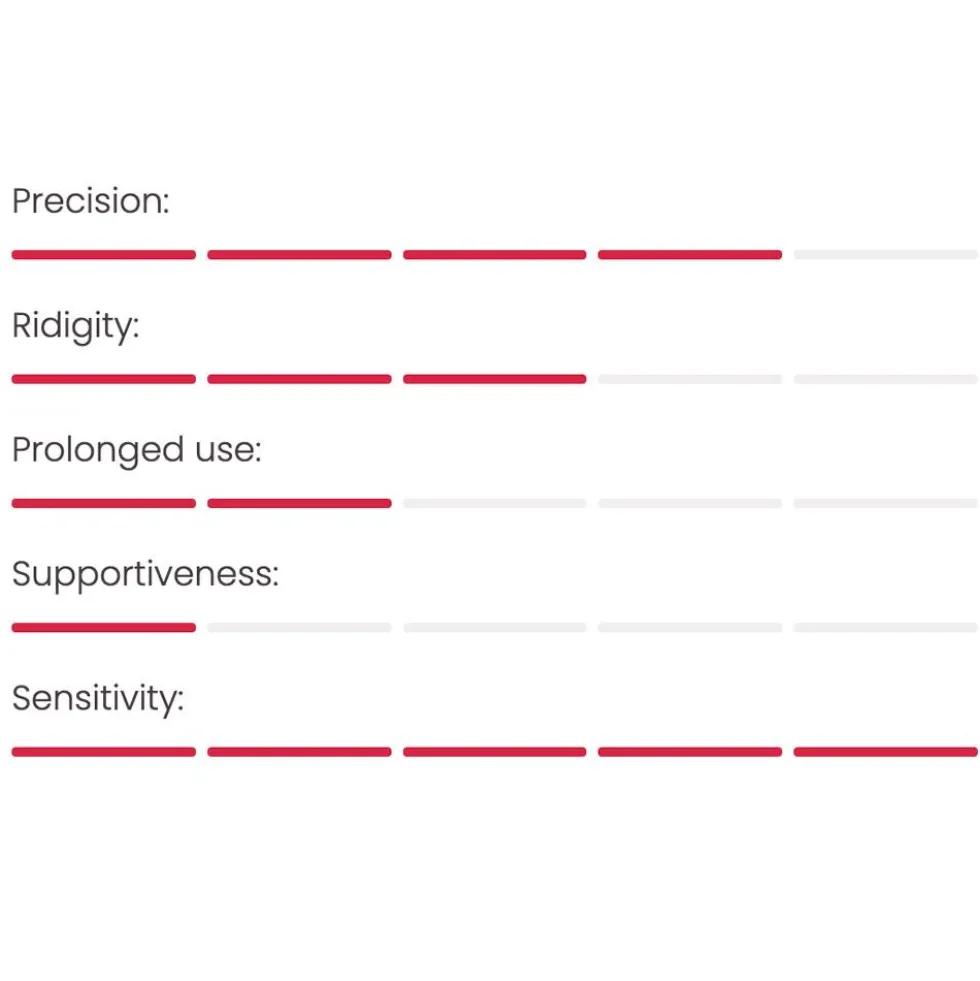The image size is (980, 981).
Task: Select the empty fourth Ridigity segment
Action: pos(690,379)
